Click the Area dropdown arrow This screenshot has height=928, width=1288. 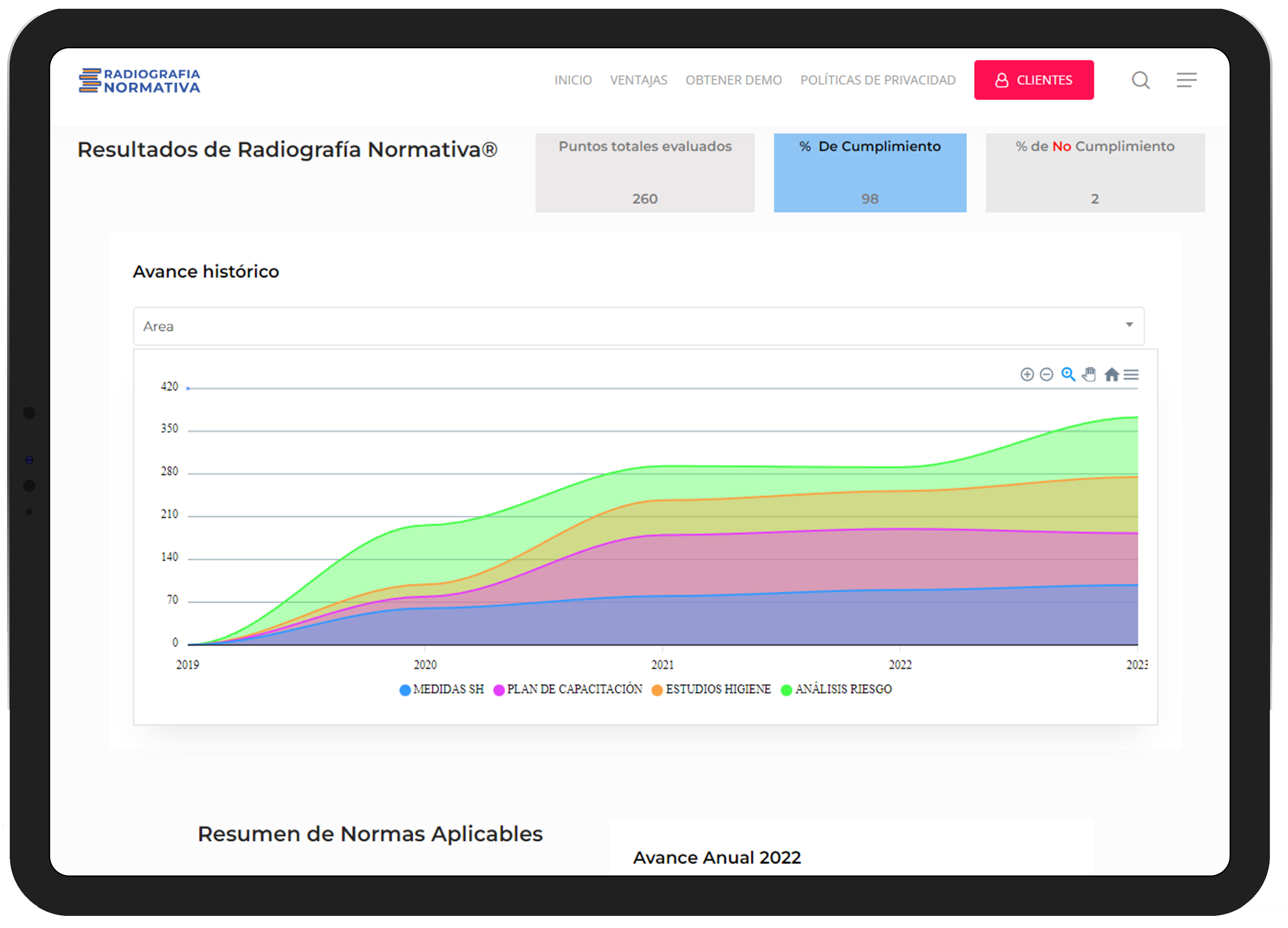[1129, 325]
